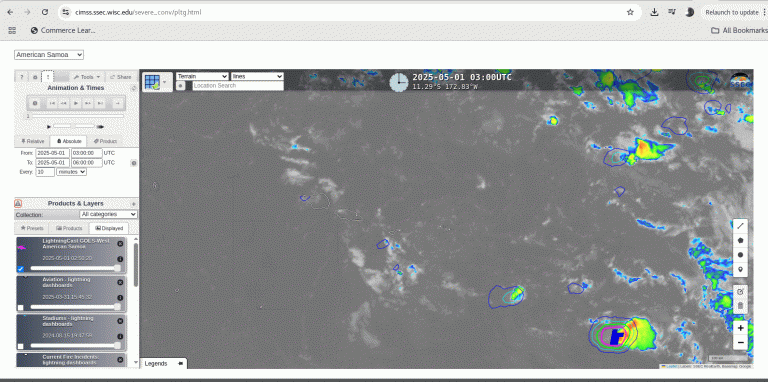Edit the To time field 06:00:00
The width and height of the screenshot is (768, 382).
coord(87,162)
